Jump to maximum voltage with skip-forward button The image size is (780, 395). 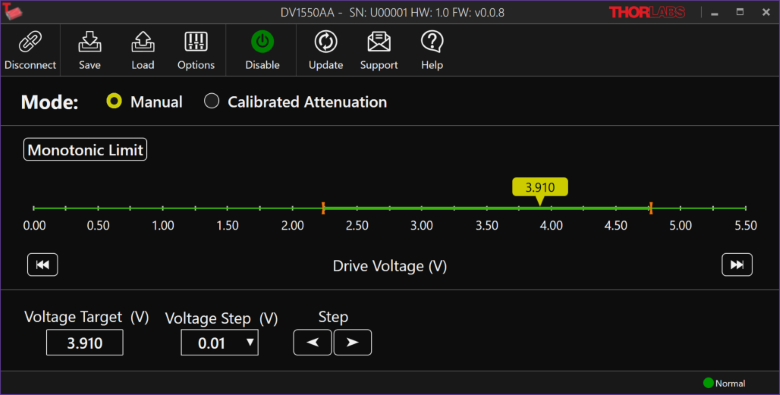(x=737, y=265)
